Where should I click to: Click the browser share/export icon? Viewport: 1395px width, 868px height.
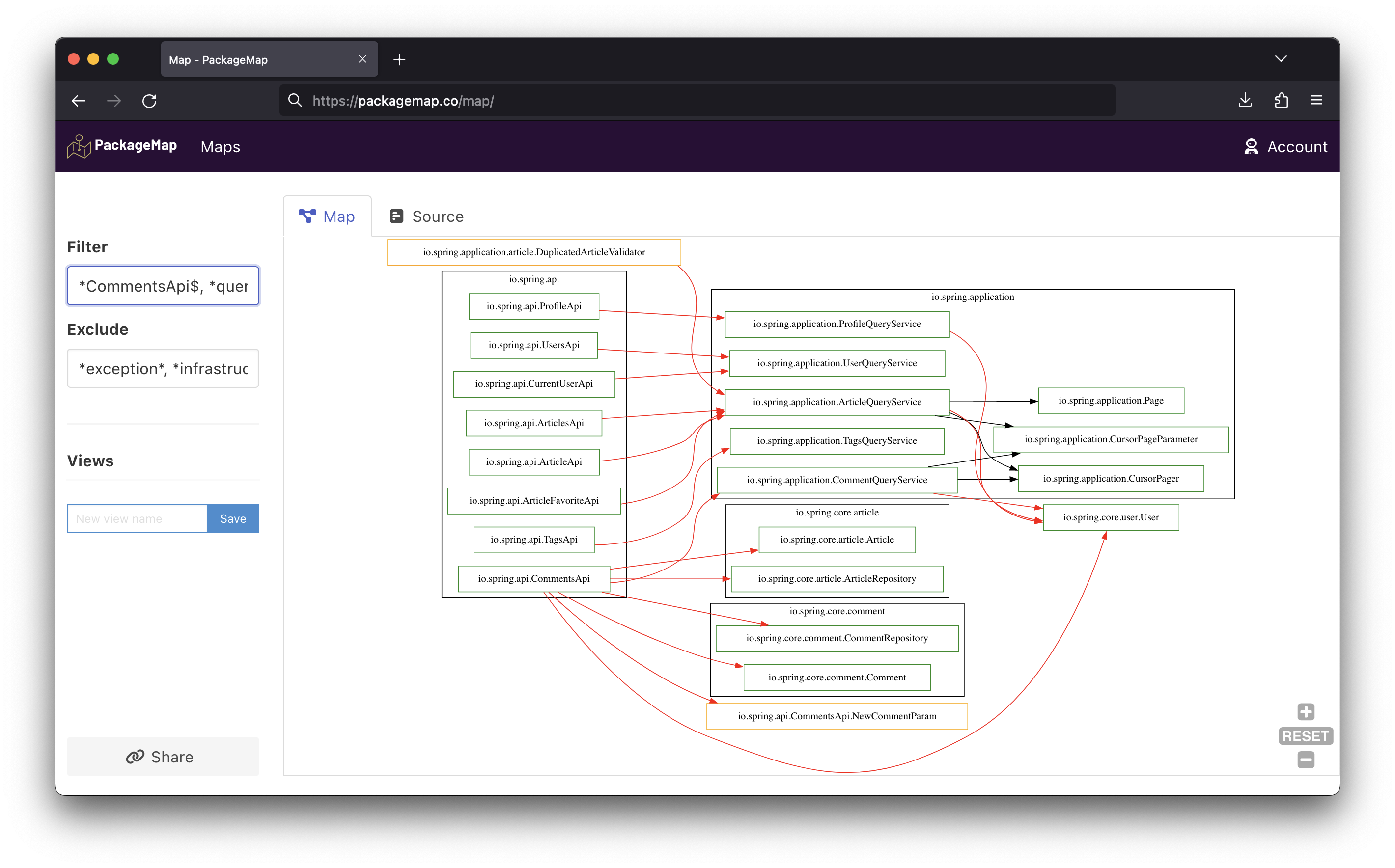(x=1281, y=100)
